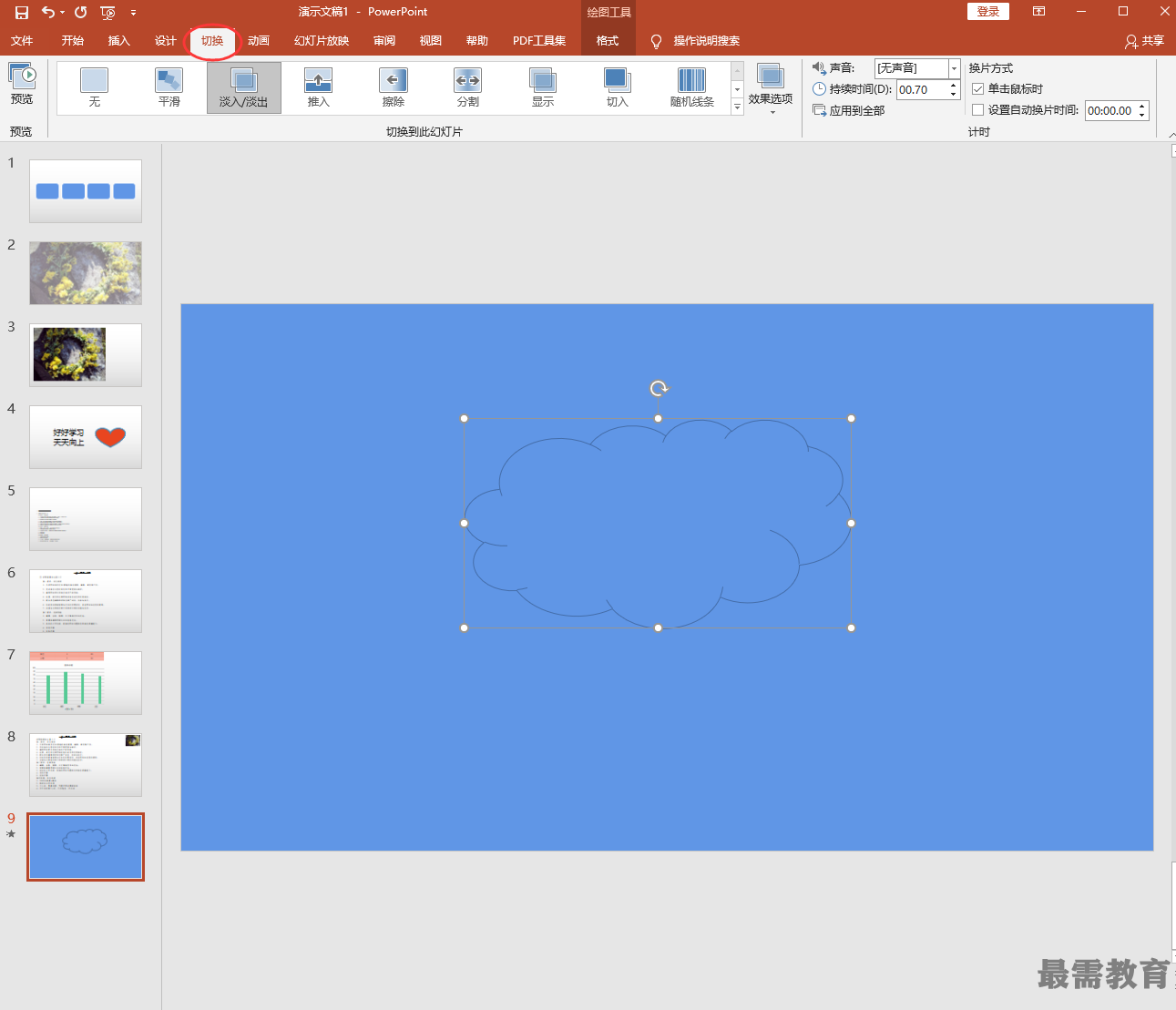This screenshot has height=1010, width=1176.
Task: Click the ribbon display options icon
Action: pos(1038,12)
